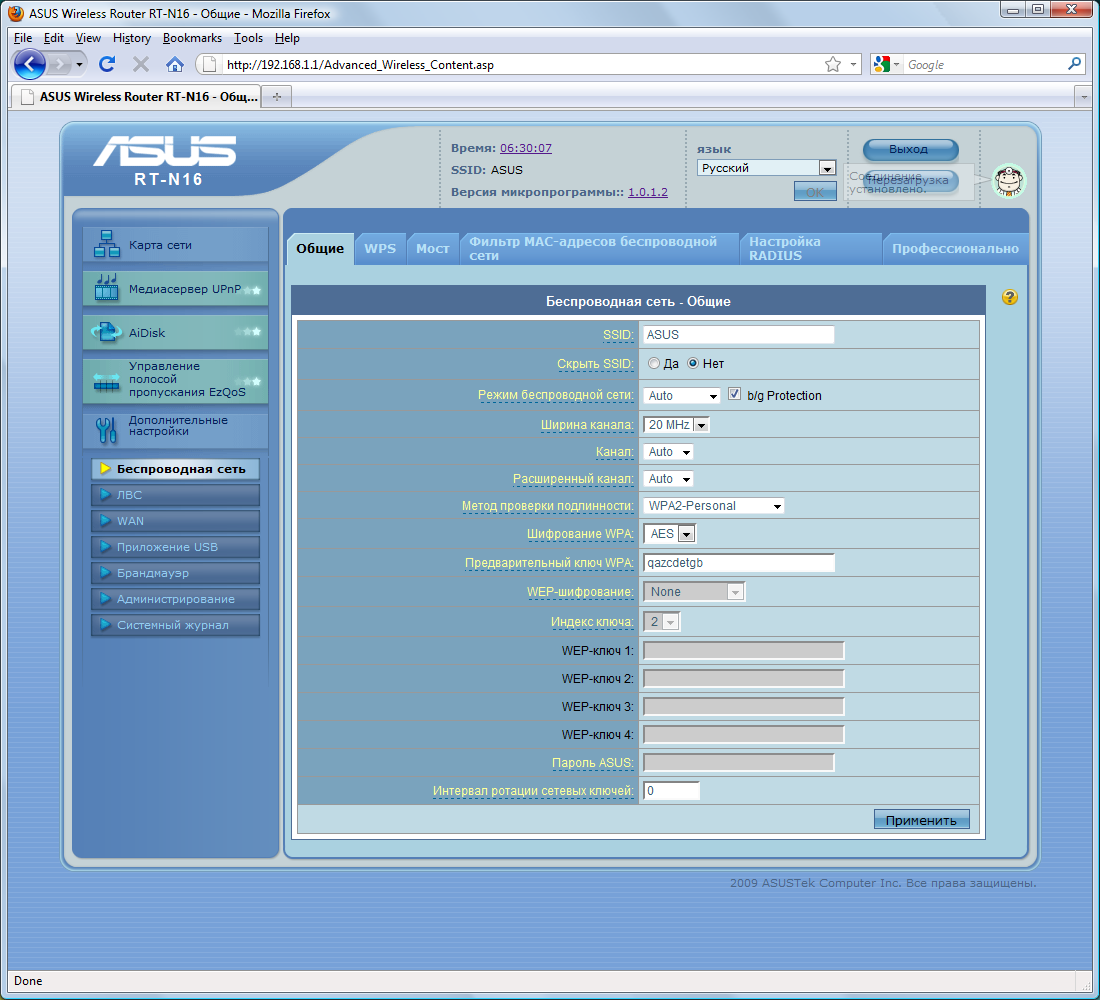The image size is (1100, 1000).
Task: Open Медиасервер UPnP section
Action: (x=175, y=288)
